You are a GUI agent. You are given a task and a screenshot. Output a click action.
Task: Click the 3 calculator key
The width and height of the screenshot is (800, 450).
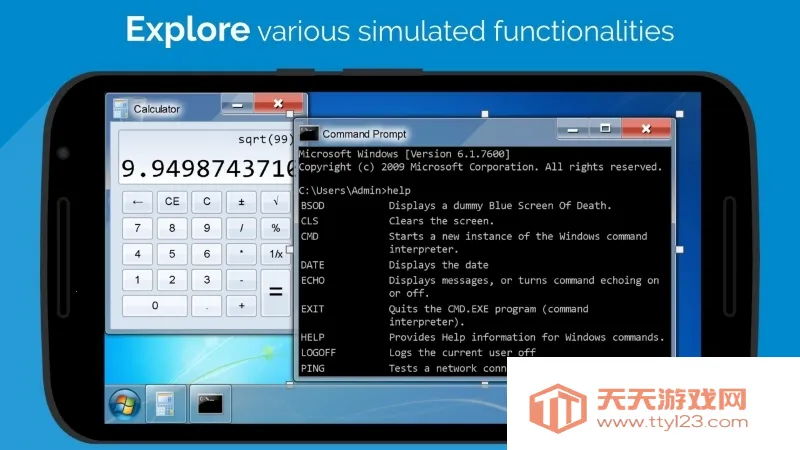207,280
